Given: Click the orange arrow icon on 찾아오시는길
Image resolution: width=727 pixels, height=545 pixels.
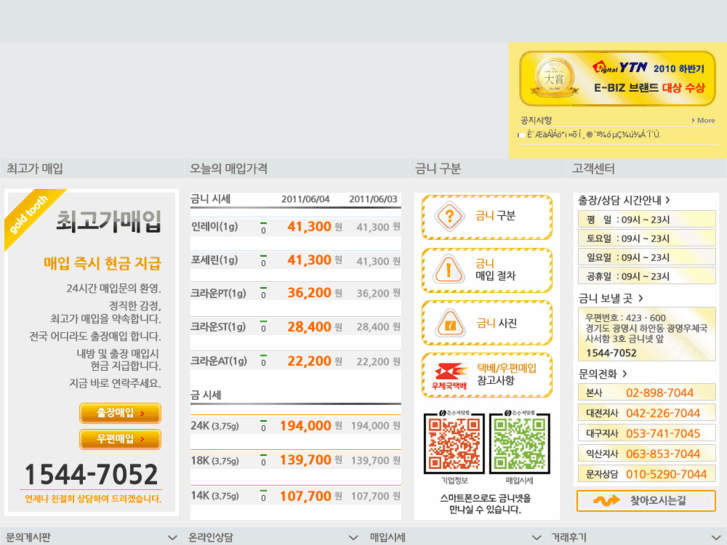Looking at the screenshot, I should click(606, 500).
